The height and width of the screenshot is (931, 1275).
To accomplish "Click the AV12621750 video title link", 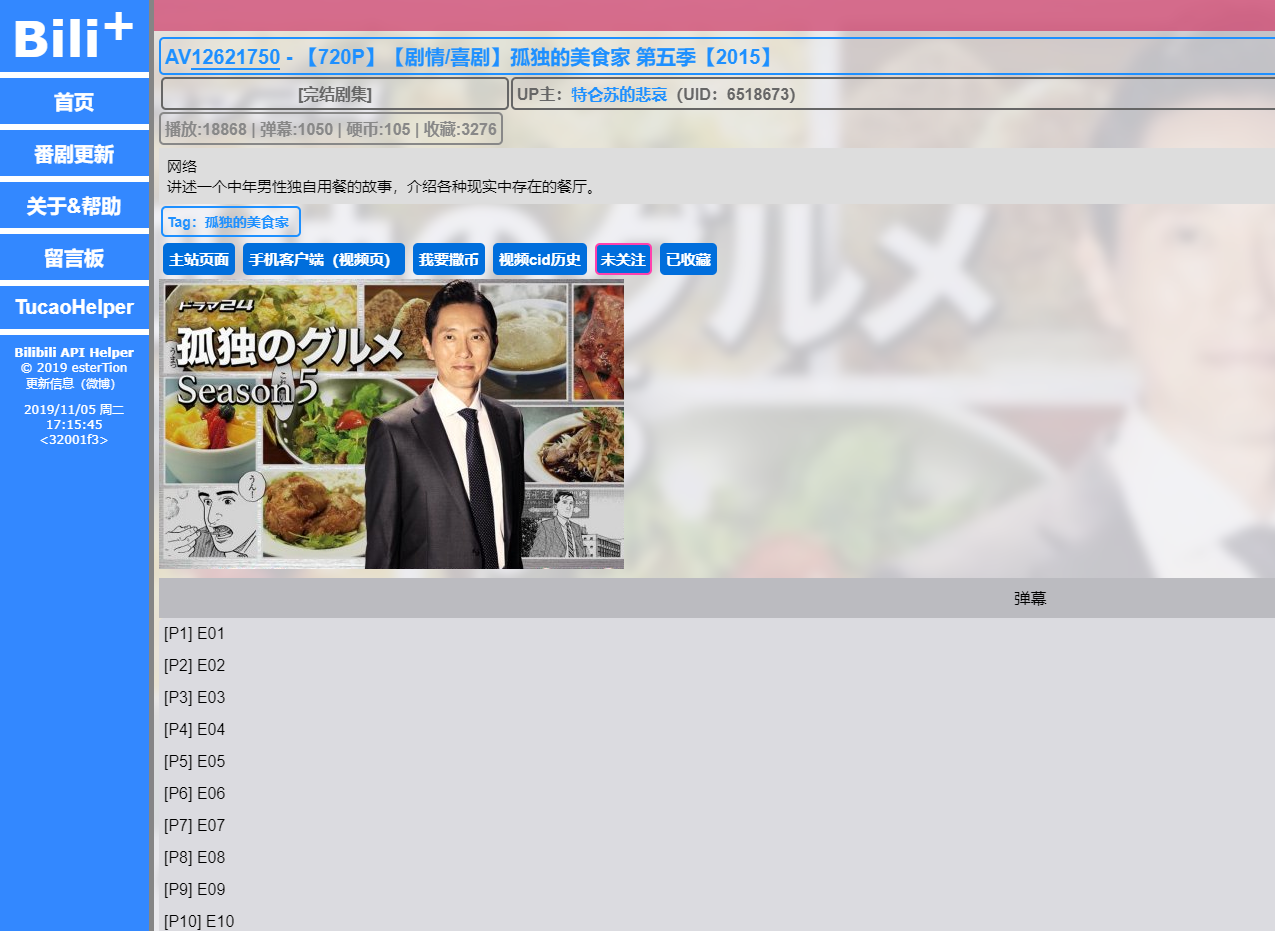I will point(235,58).
